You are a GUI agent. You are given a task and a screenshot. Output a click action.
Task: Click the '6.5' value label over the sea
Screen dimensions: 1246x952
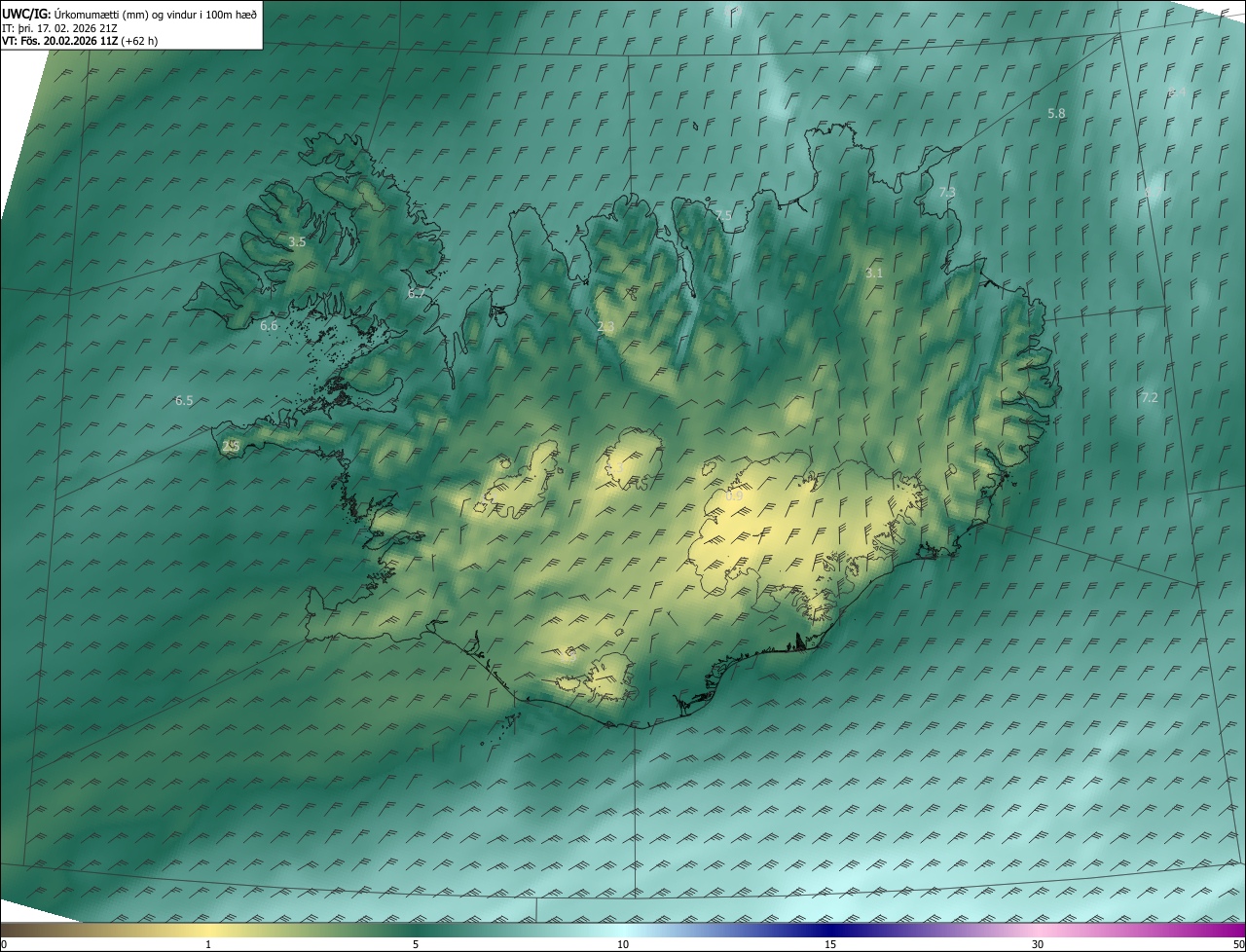(x=183, y=400)
